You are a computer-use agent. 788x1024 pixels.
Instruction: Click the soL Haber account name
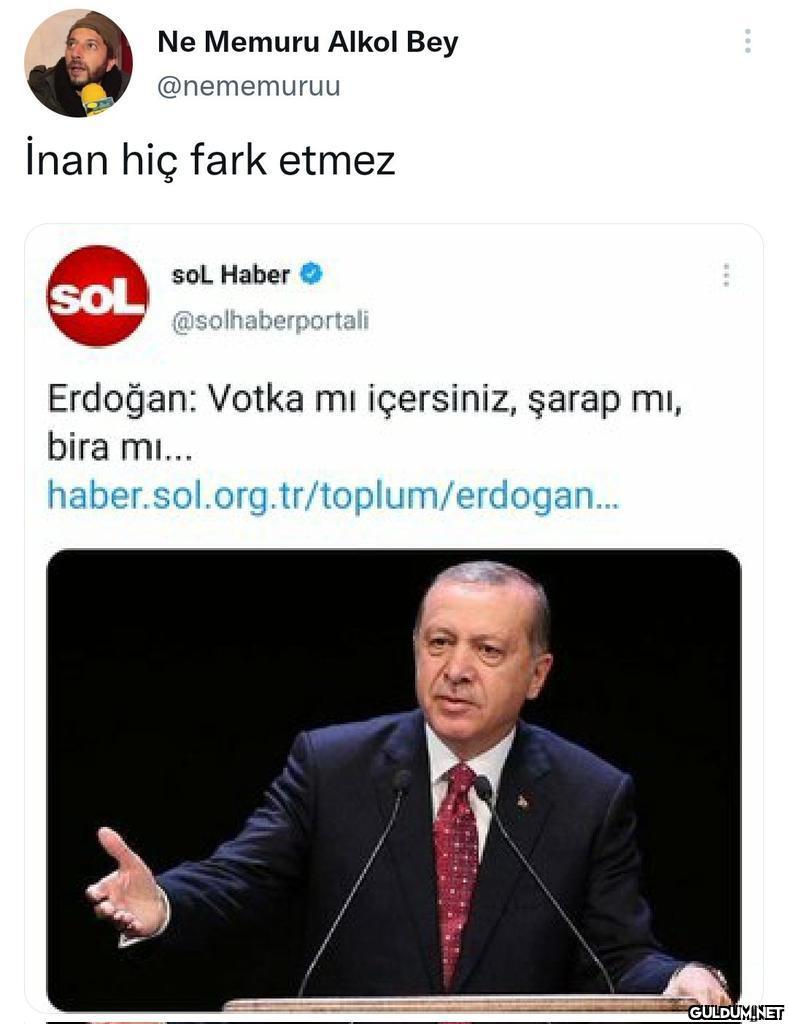(x=230, y=275)
